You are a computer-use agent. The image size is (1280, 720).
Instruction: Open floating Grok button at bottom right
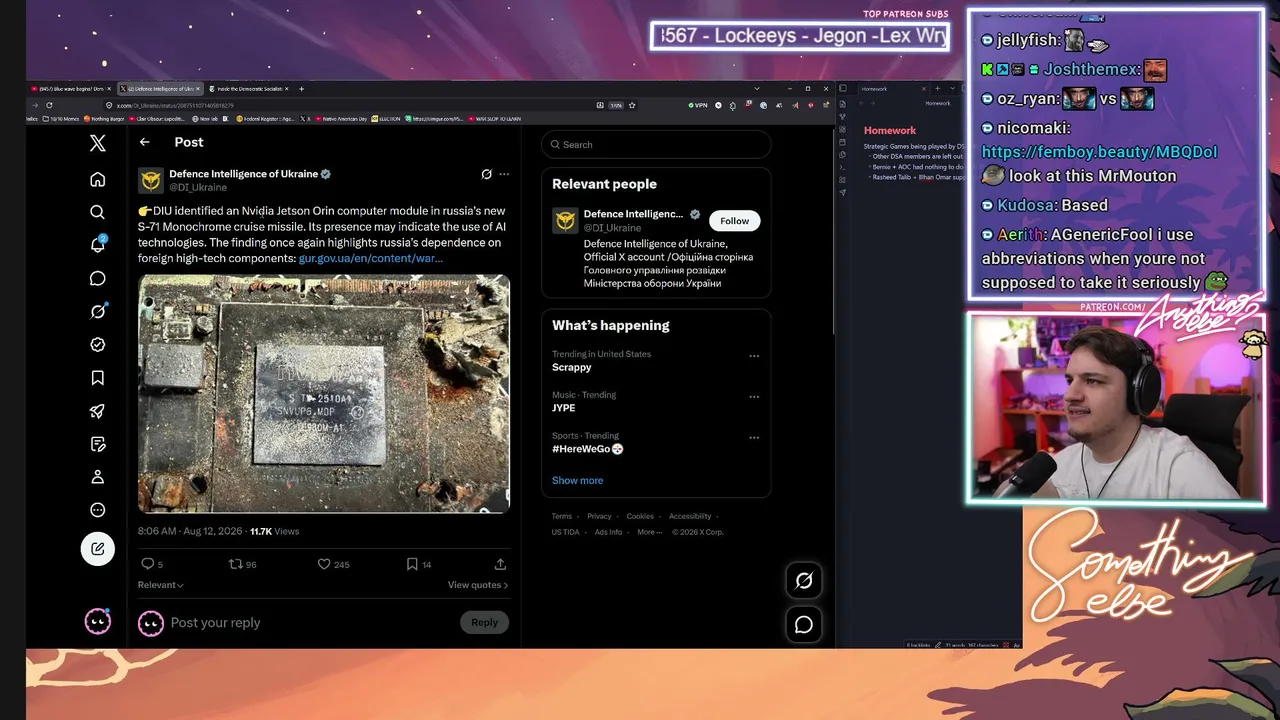pyautogui.click(x=804, y=580)
